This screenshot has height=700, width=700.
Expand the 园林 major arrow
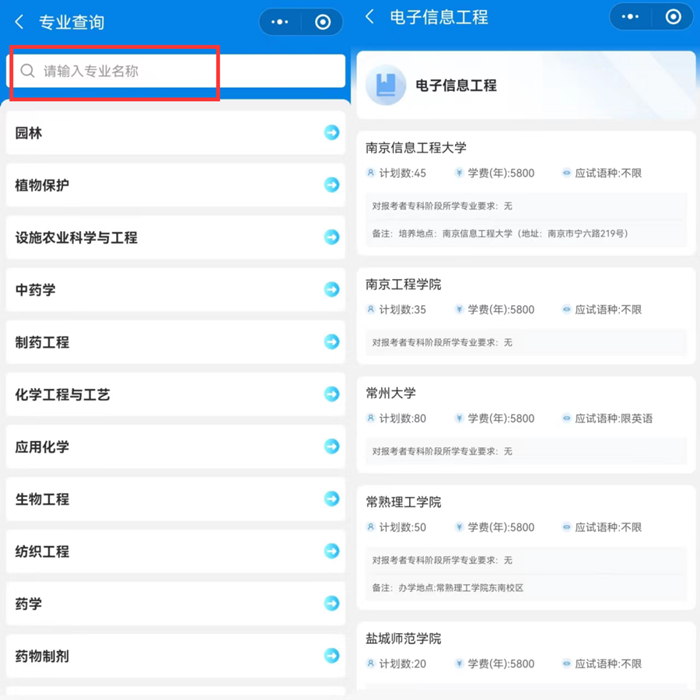point(331,133)
